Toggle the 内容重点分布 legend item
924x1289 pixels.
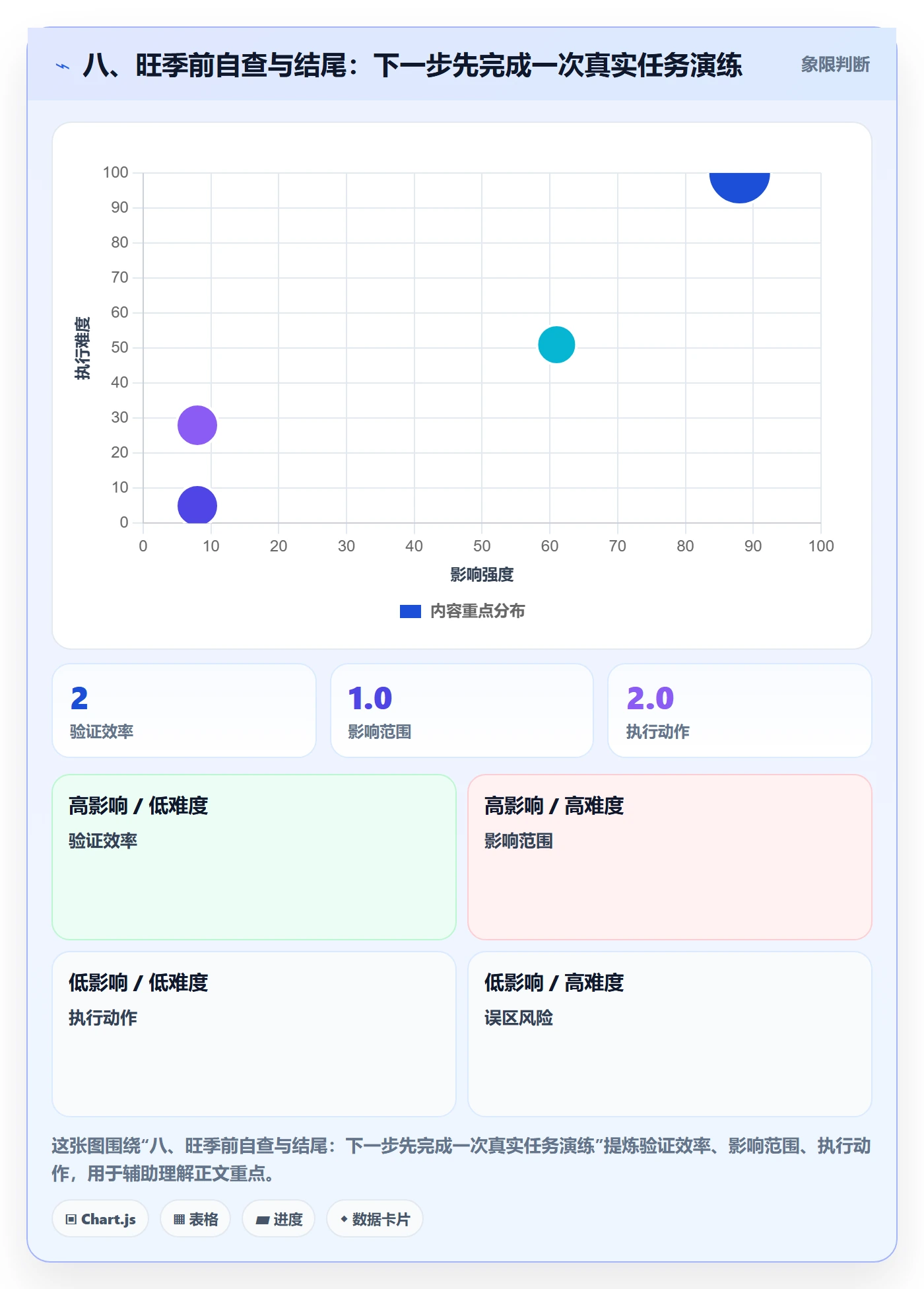click(463, 611)
